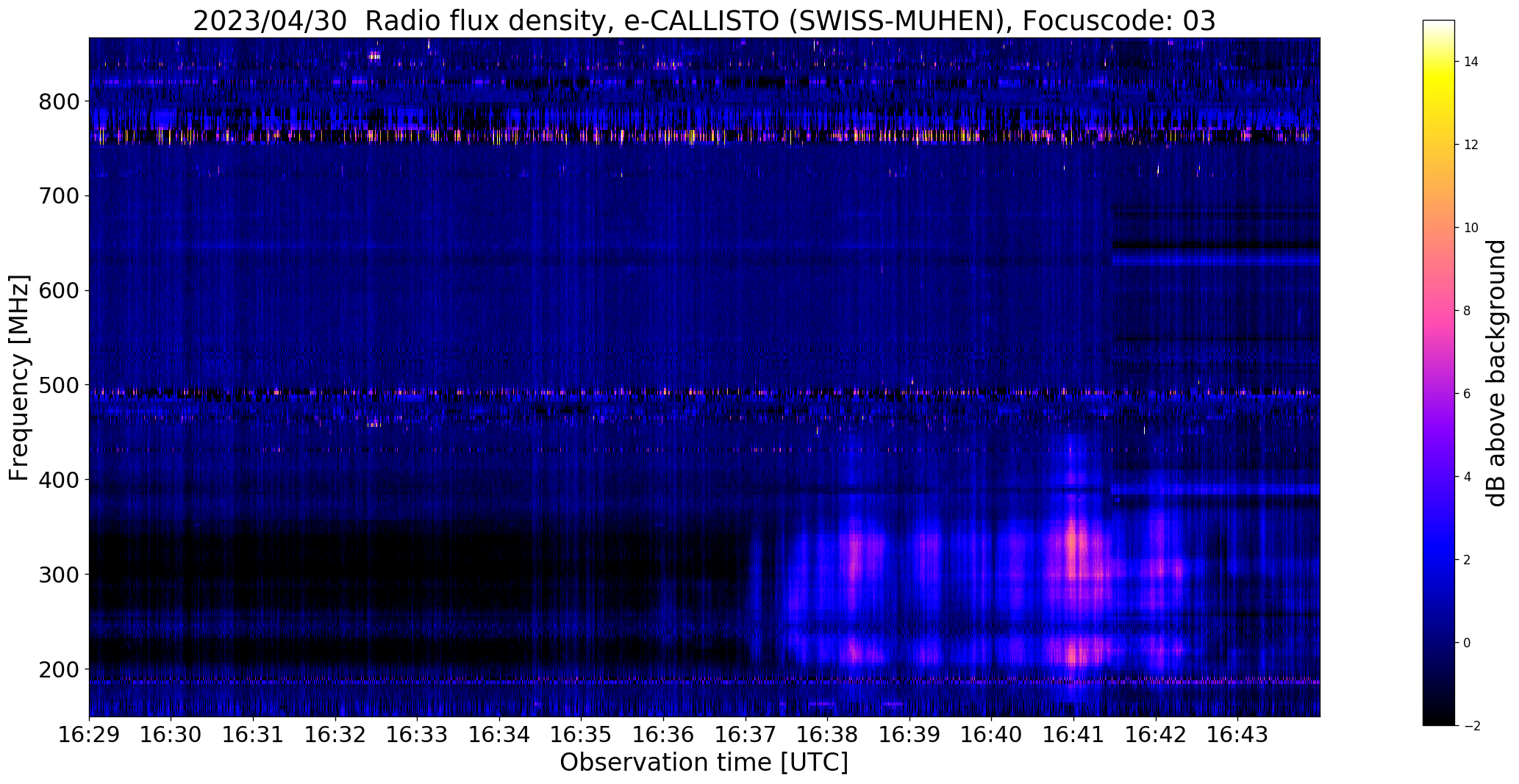Click the 16:33 time tick label

tap(418, 734)
